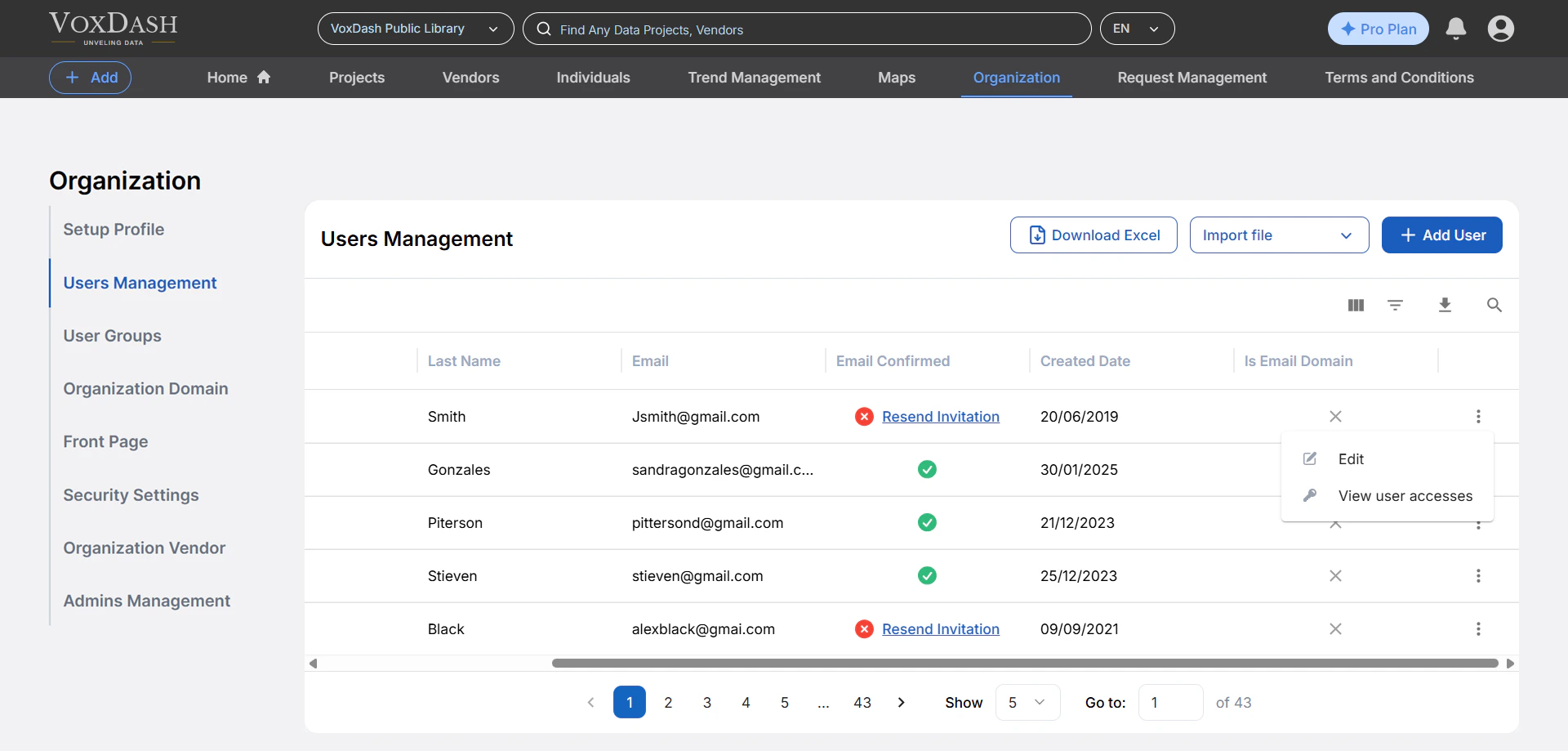Expand the Import file dropdown
Screen dimensions: 1568x751
click(1279, 235)
